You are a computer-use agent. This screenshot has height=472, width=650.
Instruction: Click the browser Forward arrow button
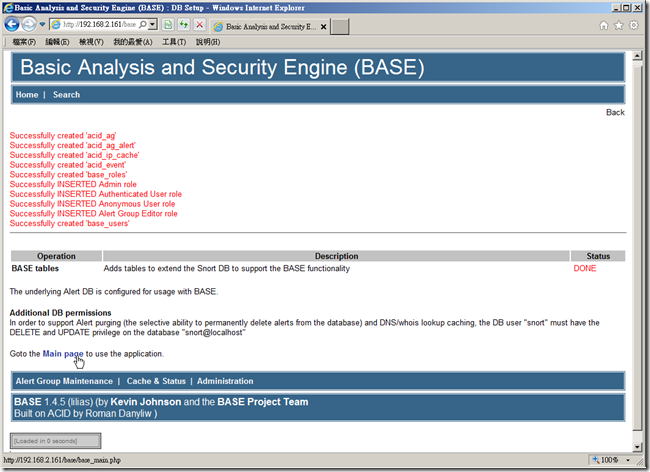coord(29,24)
